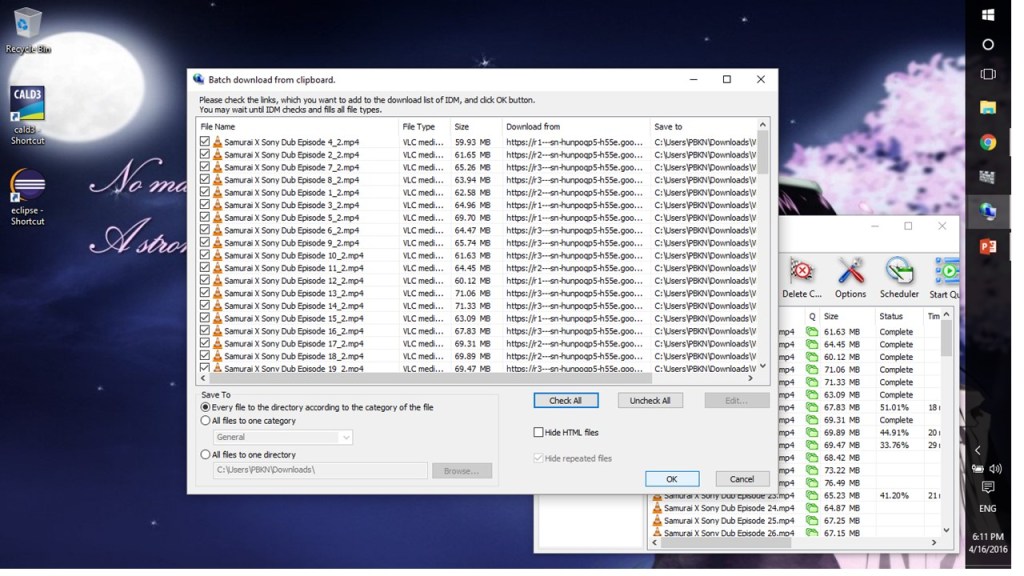Image resolution: width=1024 pixels, height=576 pixels.
Task: Choose the 'All files to one directory' radio option
Action: [206, 455]
